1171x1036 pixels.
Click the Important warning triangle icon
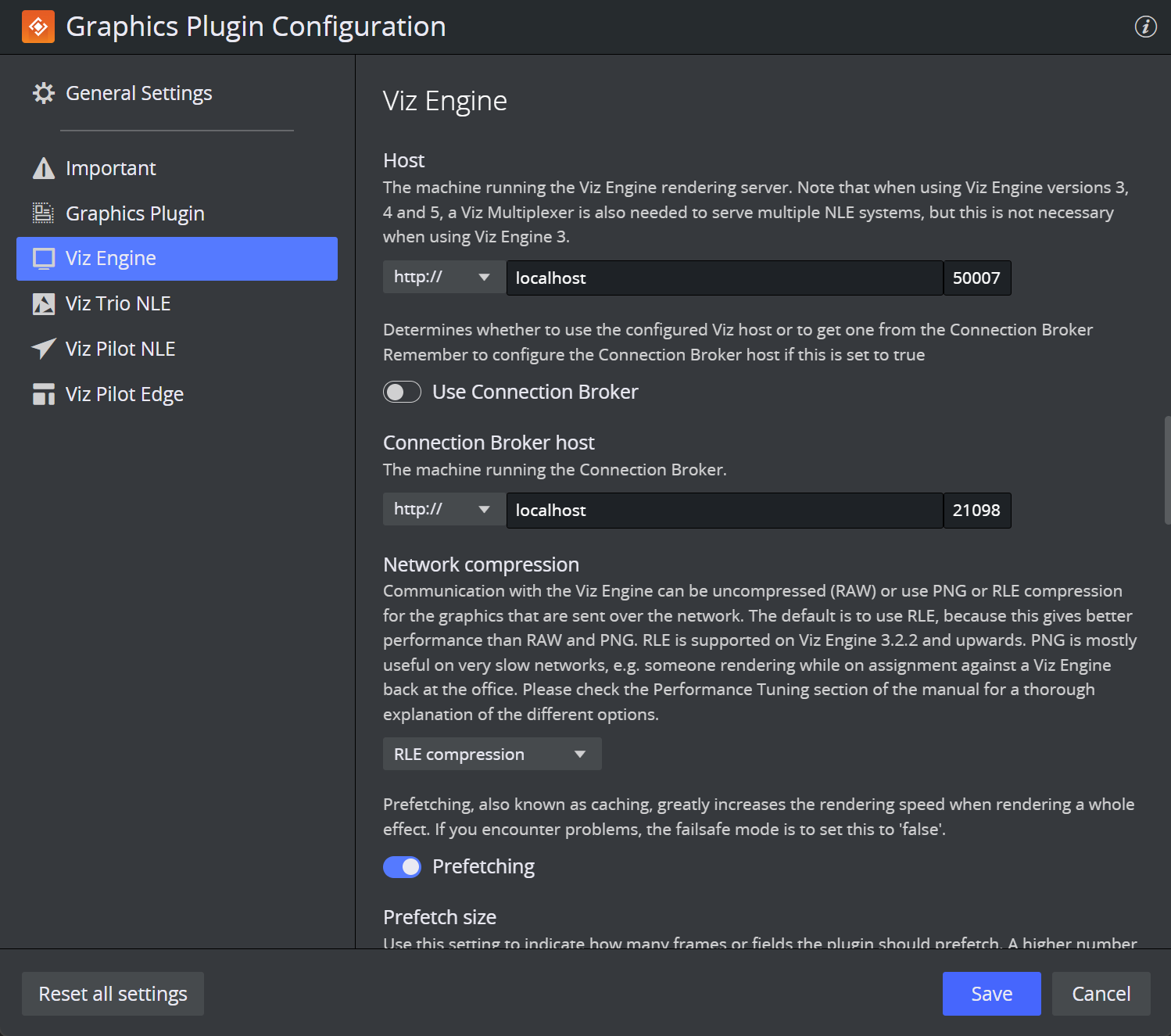point(44,168)
